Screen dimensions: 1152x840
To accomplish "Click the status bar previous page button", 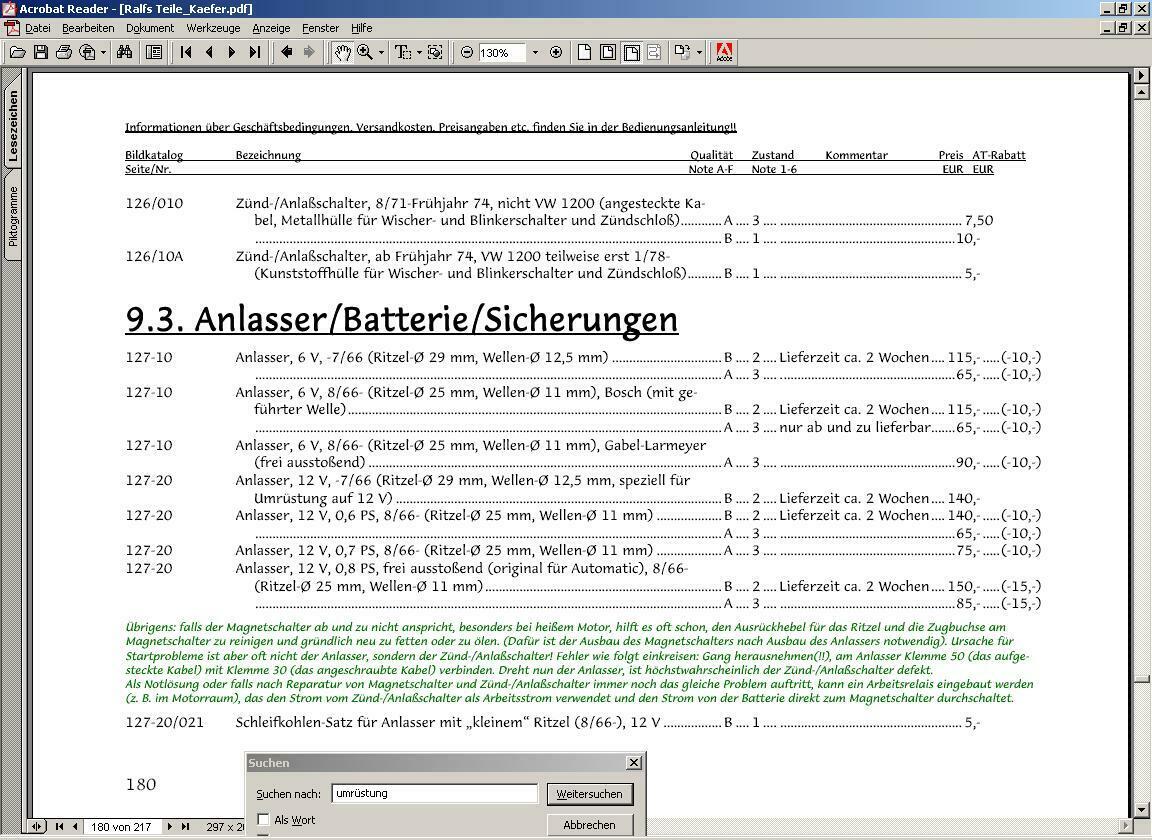I will click(x=75, y=827).
